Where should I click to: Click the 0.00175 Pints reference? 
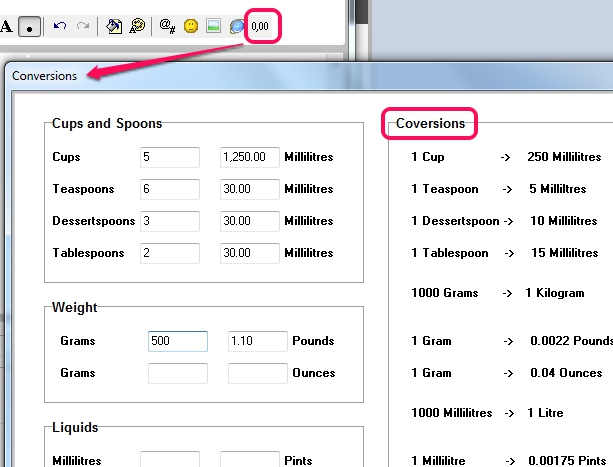pos(567,461)
